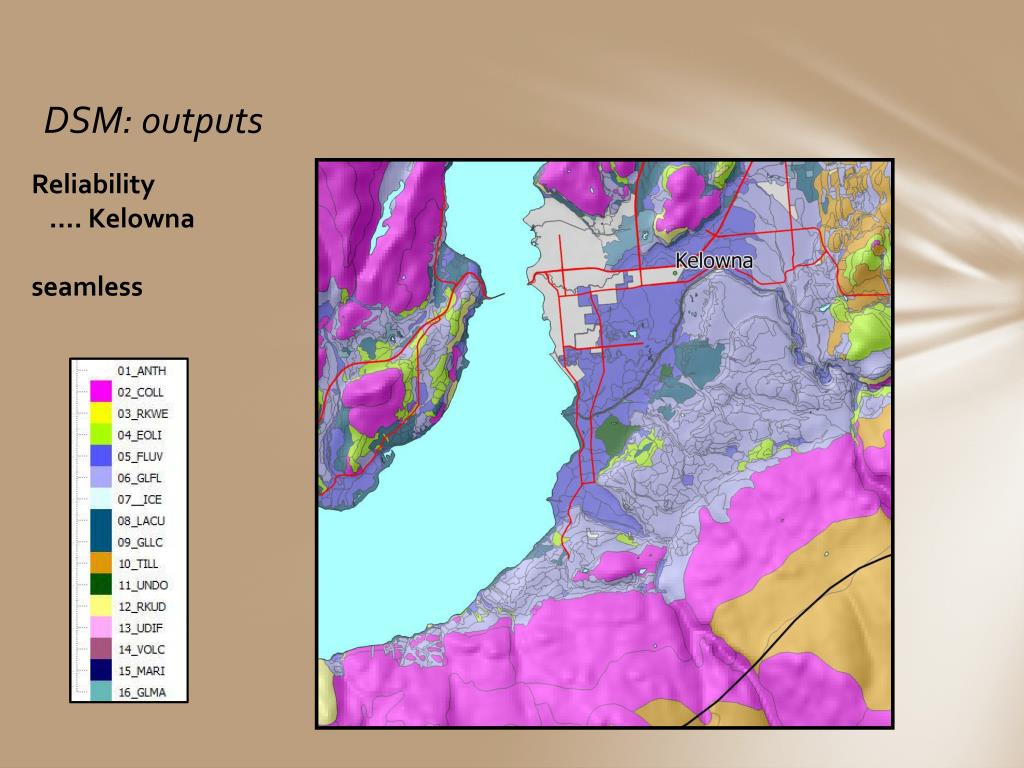
Task: Click the 10_TILL orange legend swatch
Action: (101, 564)
